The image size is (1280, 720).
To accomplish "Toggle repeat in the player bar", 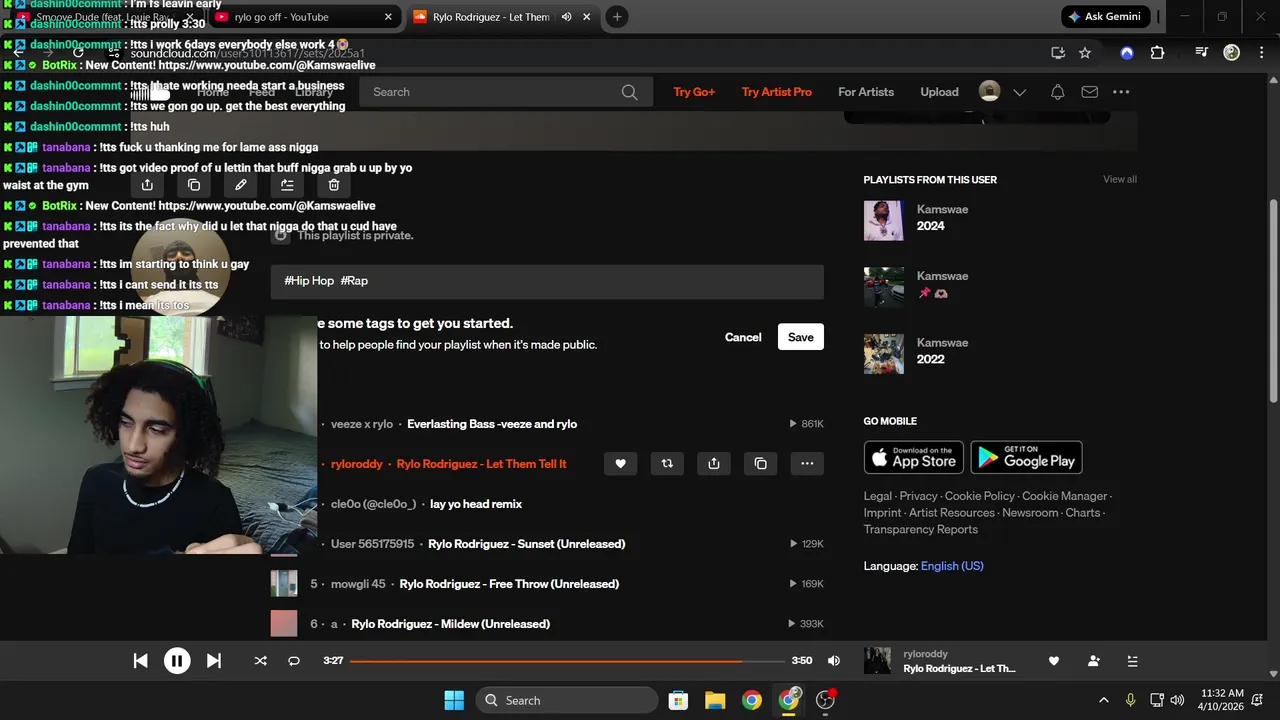I will tap(294, 661).
